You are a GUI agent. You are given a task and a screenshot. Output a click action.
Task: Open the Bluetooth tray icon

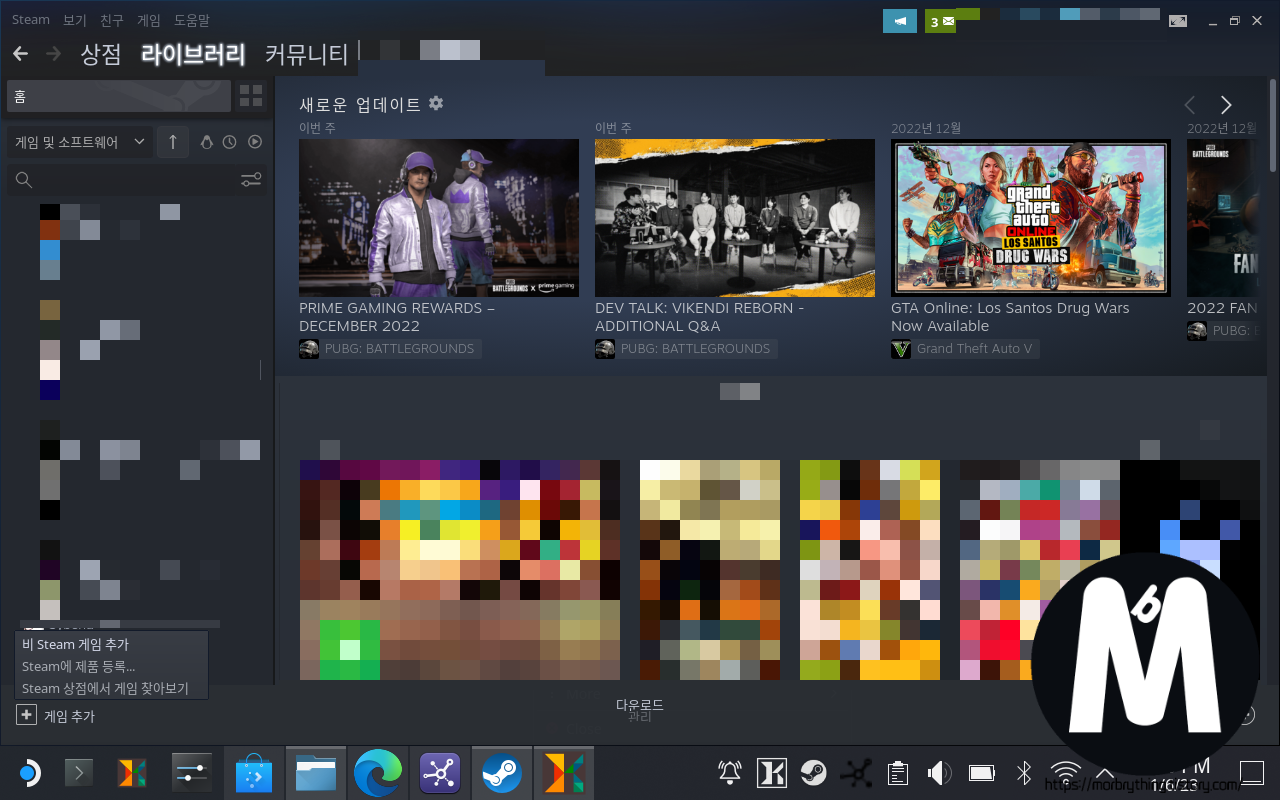[x=1024, y=772]
